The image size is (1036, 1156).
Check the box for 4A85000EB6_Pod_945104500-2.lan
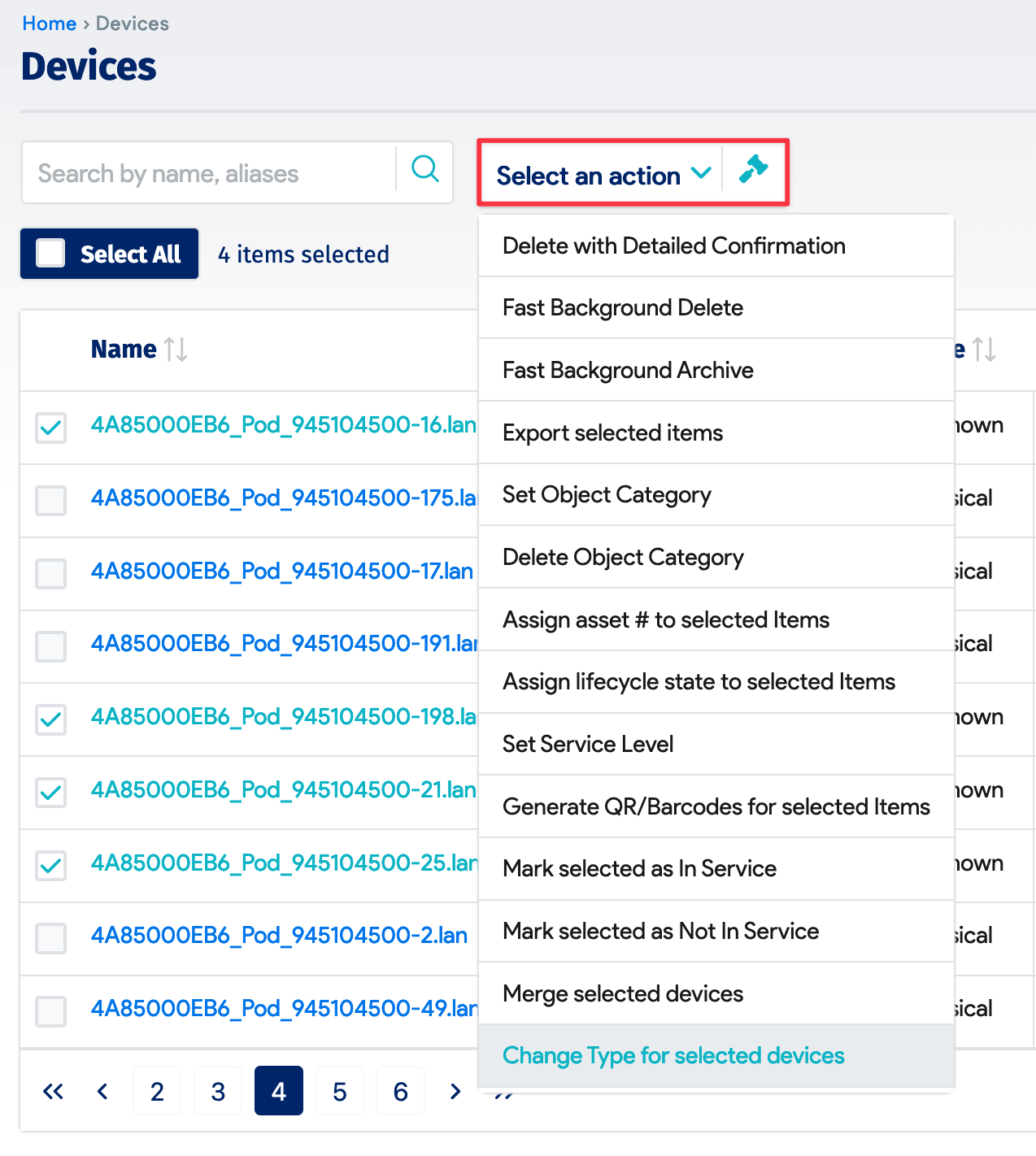click(x=50, y=938)
